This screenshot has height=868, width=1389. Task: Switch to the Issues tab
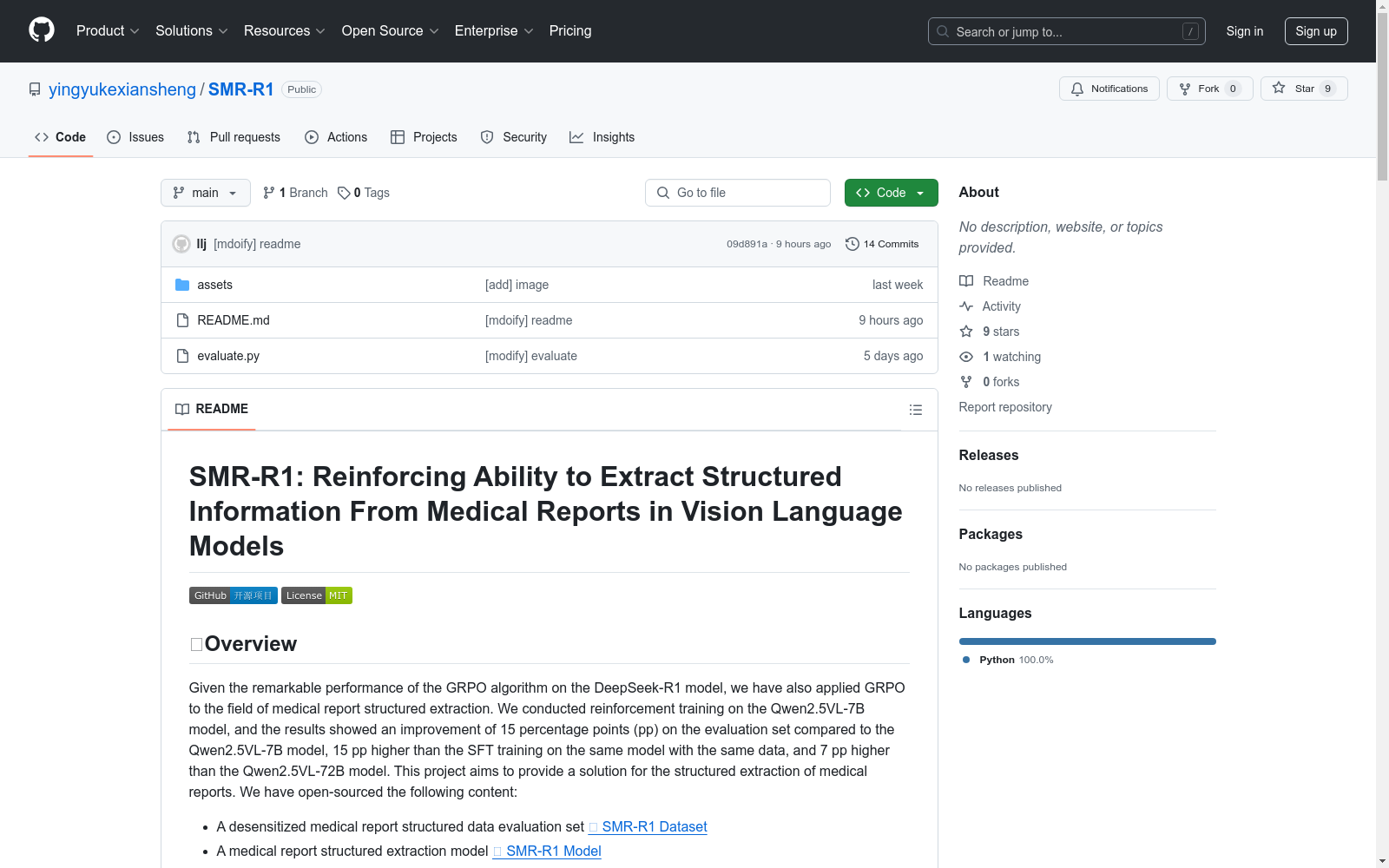tap(135, 137)
